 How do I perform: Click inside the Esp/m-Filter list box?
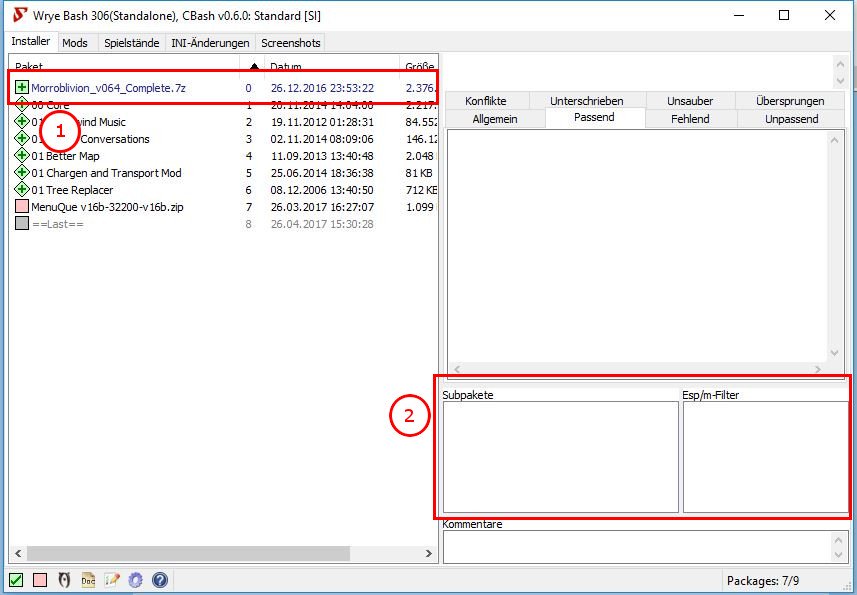click(765, 457)
